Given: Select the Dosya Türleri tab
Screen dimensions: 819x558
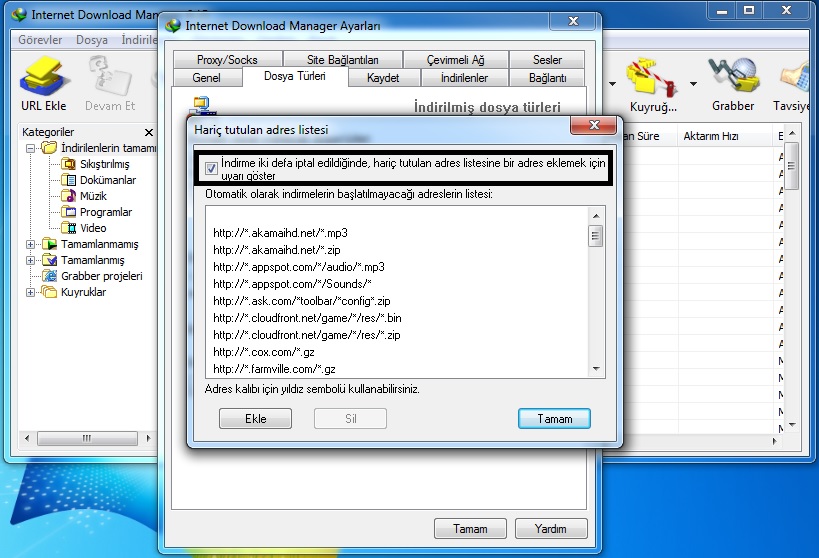Looking at the screenshot, I should click(295, 76).
